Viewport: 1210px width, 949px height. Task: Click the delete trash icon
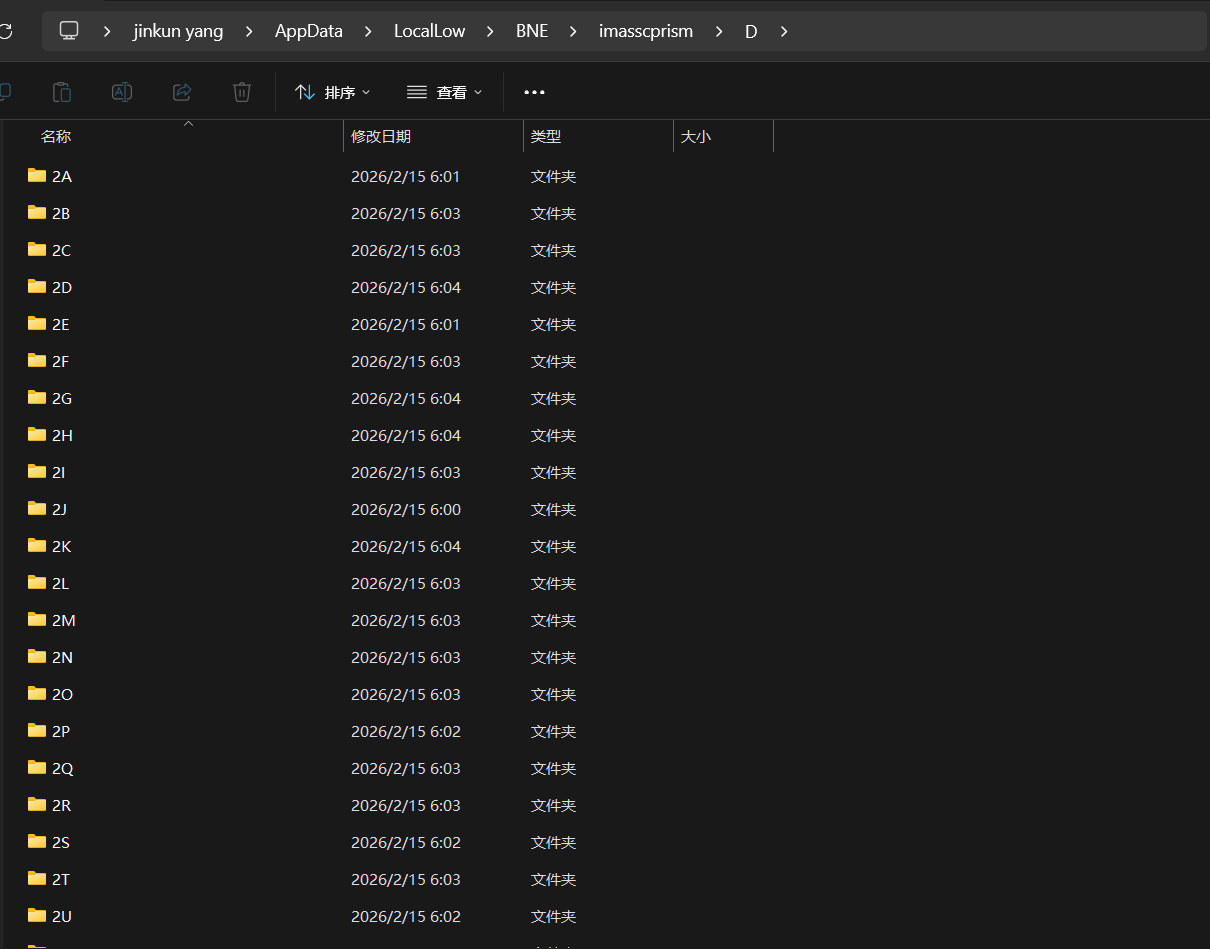click(x=242, y=92)
